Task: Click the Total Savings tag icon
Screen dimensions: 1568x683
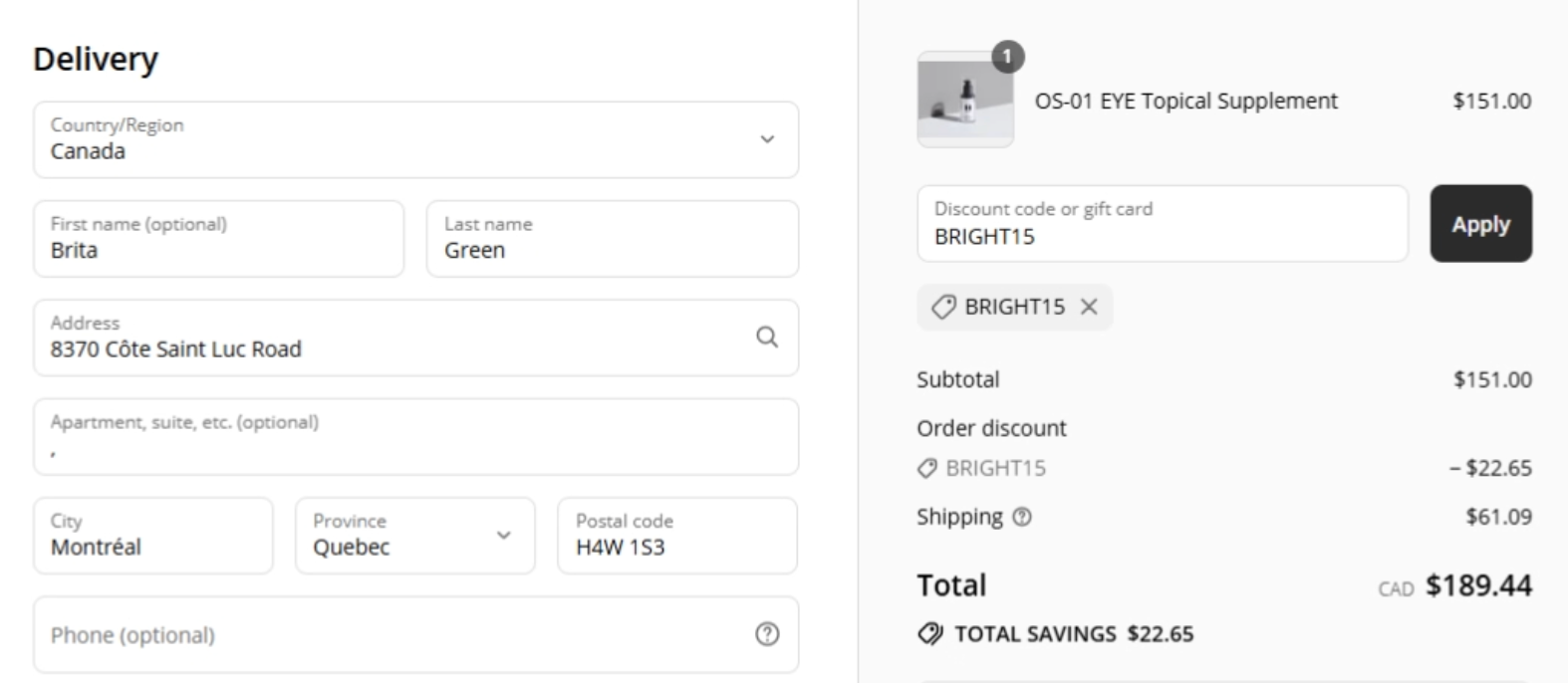Action: (x=929, y=633)
